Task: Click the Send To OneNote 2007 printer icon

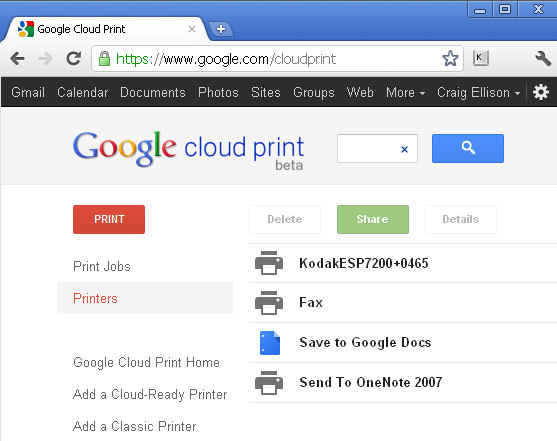Action: tap(269, 383)
